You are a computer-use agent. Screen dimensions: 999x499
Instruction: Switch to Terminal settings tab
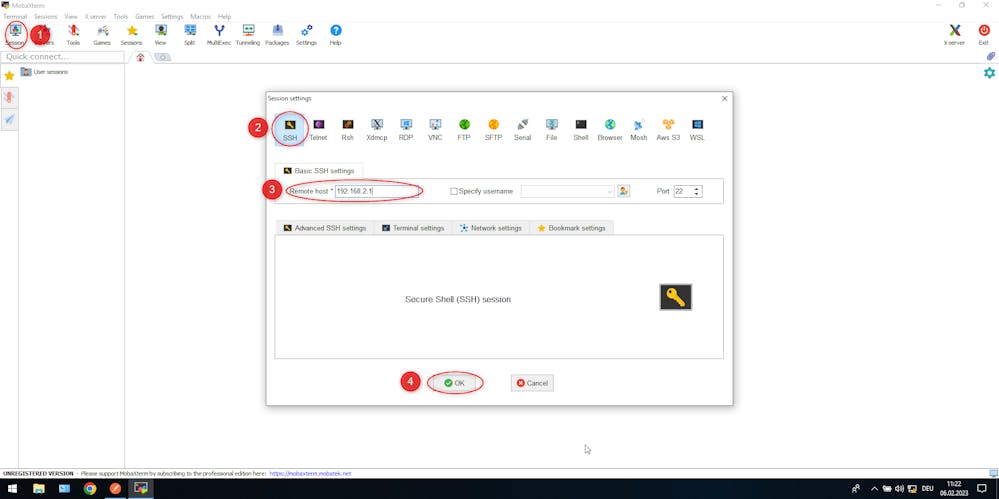tap(413, 228)
